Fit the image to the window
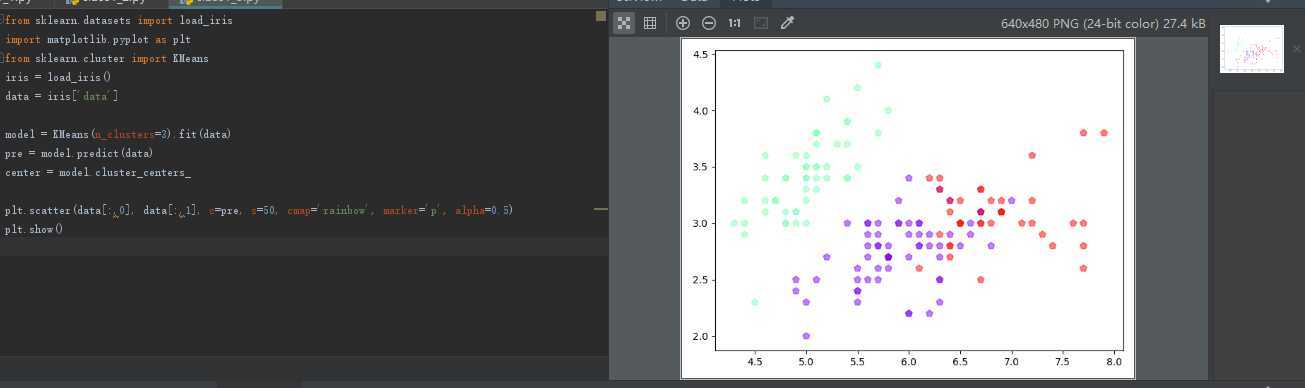 [761, 23]
